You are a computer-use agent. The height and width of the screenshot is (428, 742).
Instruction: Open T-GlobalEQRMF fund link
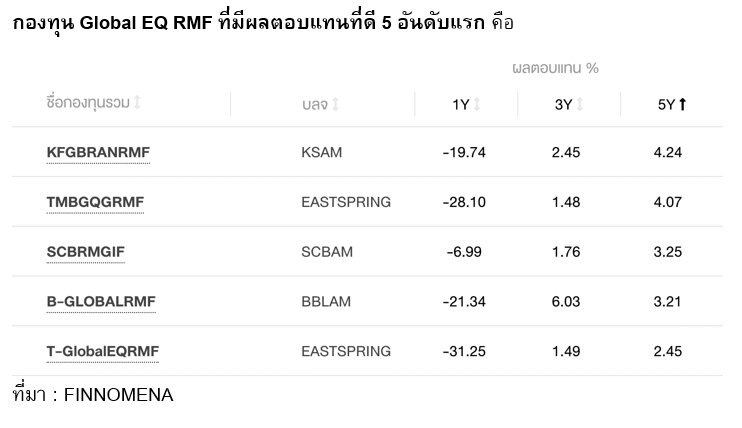click(103, 351)
